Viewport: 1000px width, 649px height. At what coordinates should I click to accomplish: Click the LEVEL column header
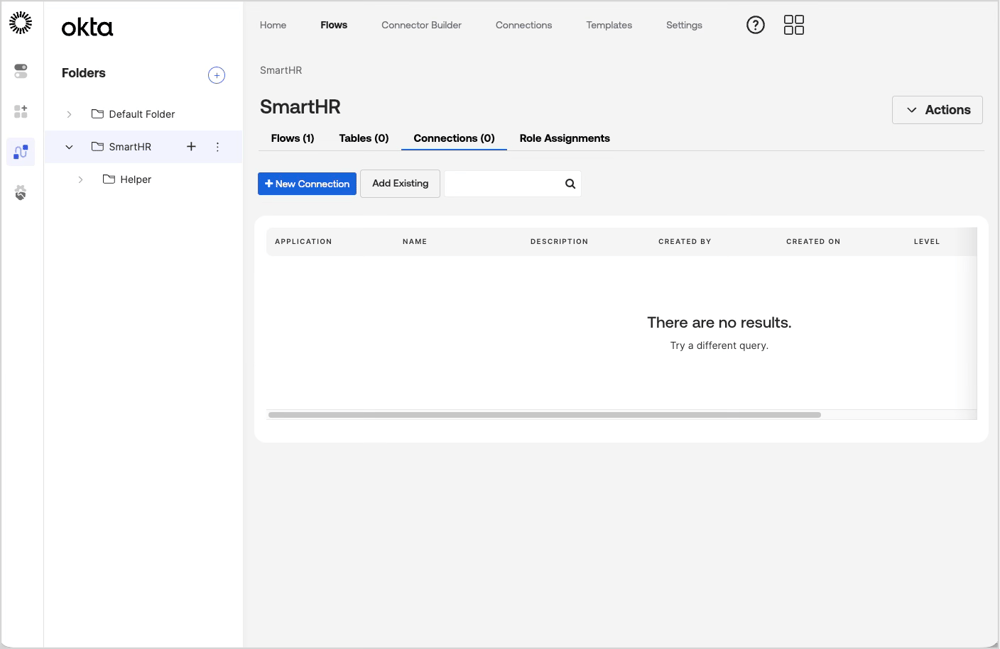pyautogui.click(x=927, y=242)
